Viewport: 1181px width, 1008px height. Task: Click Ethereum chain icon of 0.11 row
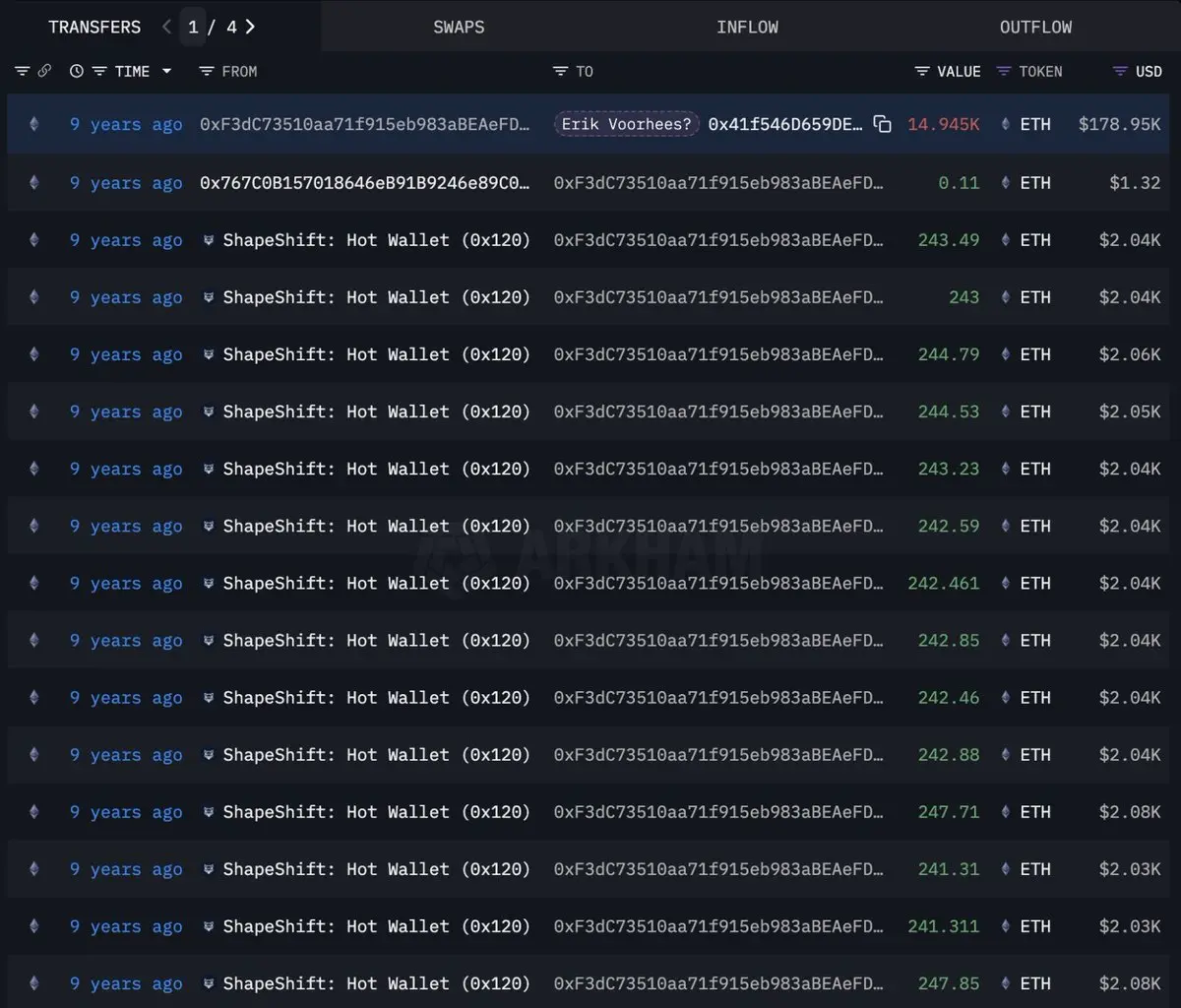click(x=34, y=182)
